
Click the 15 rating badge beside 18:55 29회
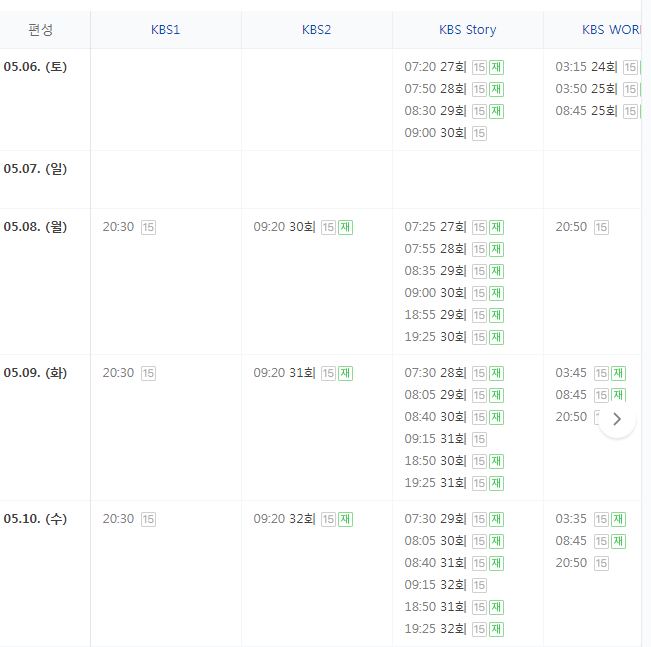[x=479, y=316]
